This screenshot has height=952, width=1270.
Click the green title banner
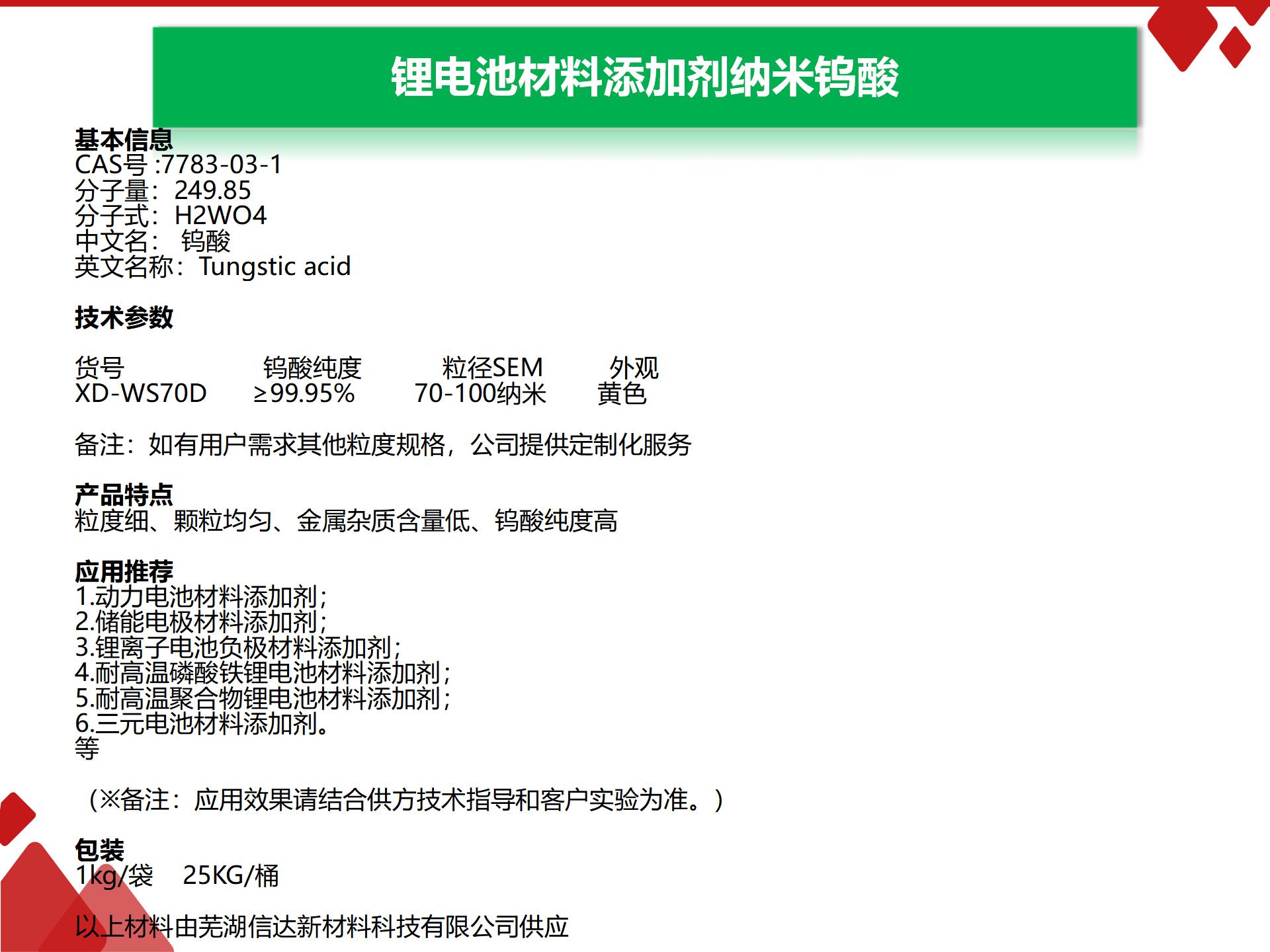pos(645,77)
